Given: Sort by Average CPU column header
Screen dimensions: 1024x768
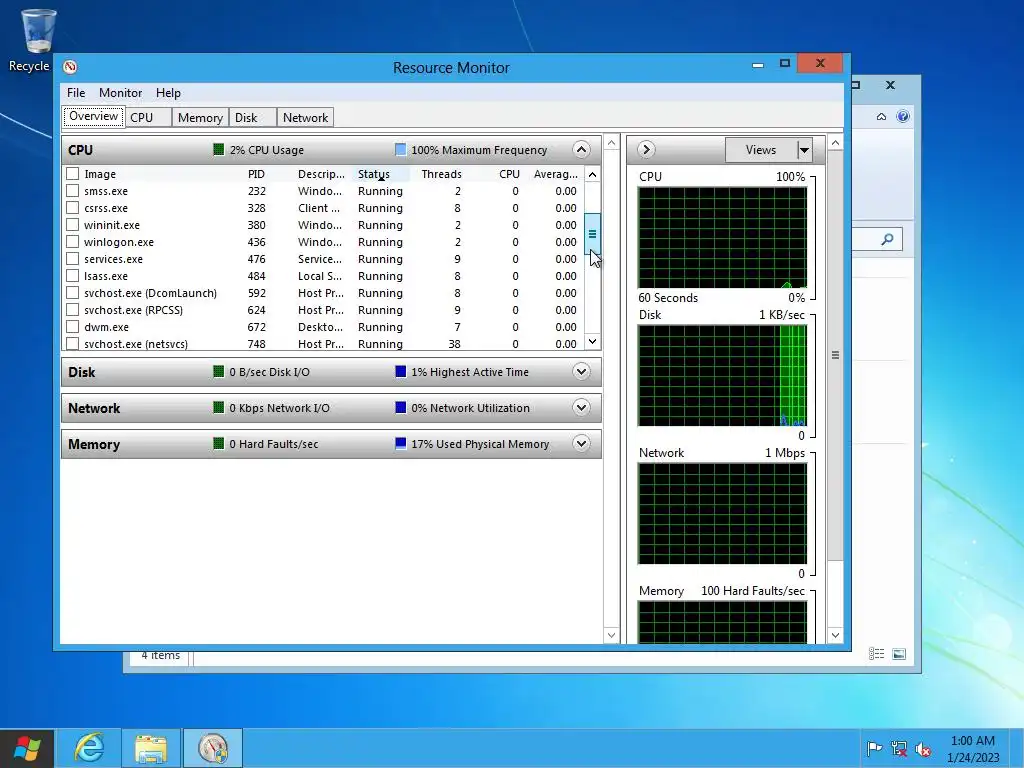Looking at the screenshot, I should click(555, 174).
